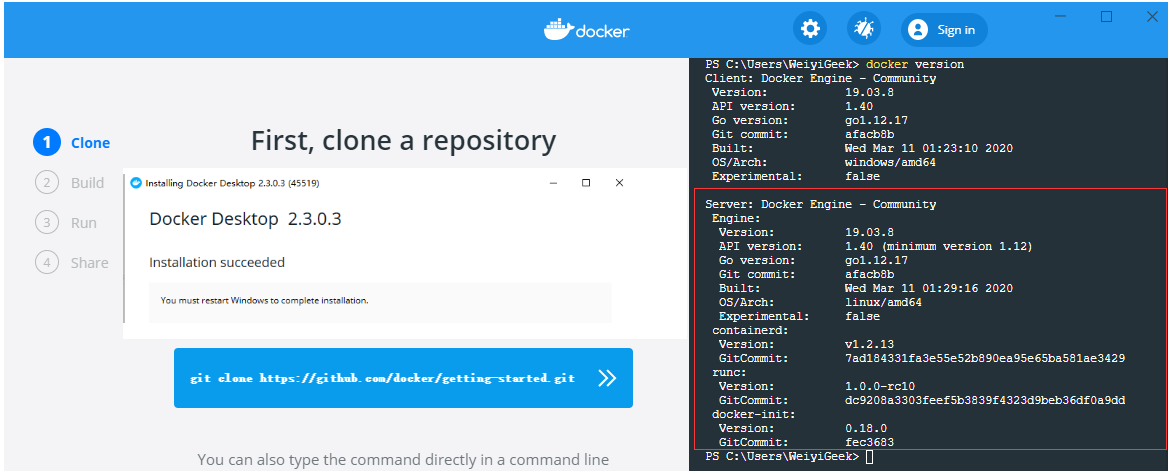Click 'First, clone a repository' heading
The width and height of the screenshot is (1170, 474).
click(403, 140)
